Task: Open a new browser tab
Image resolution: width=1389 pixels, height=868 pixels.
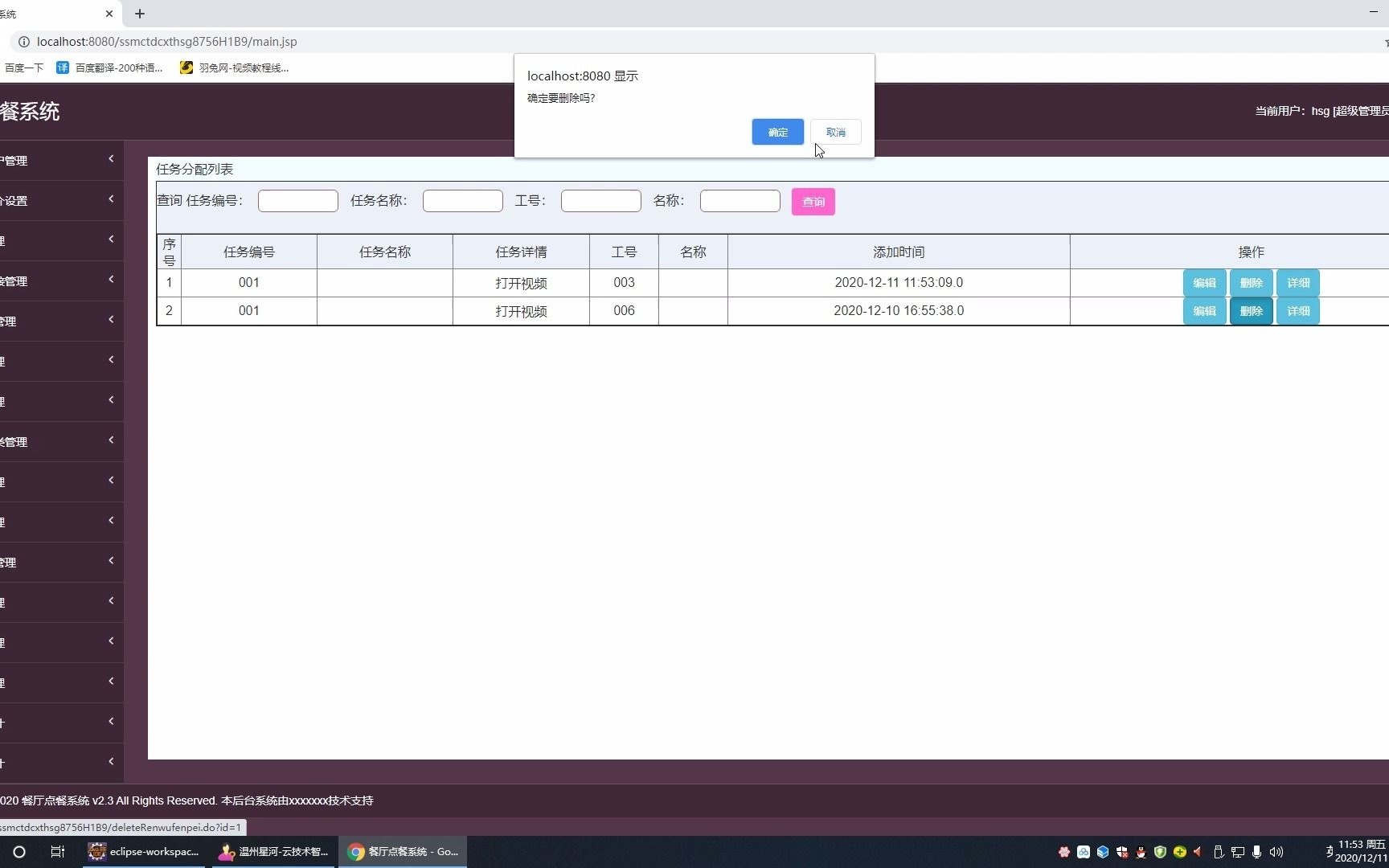Action: pos(140,14)
